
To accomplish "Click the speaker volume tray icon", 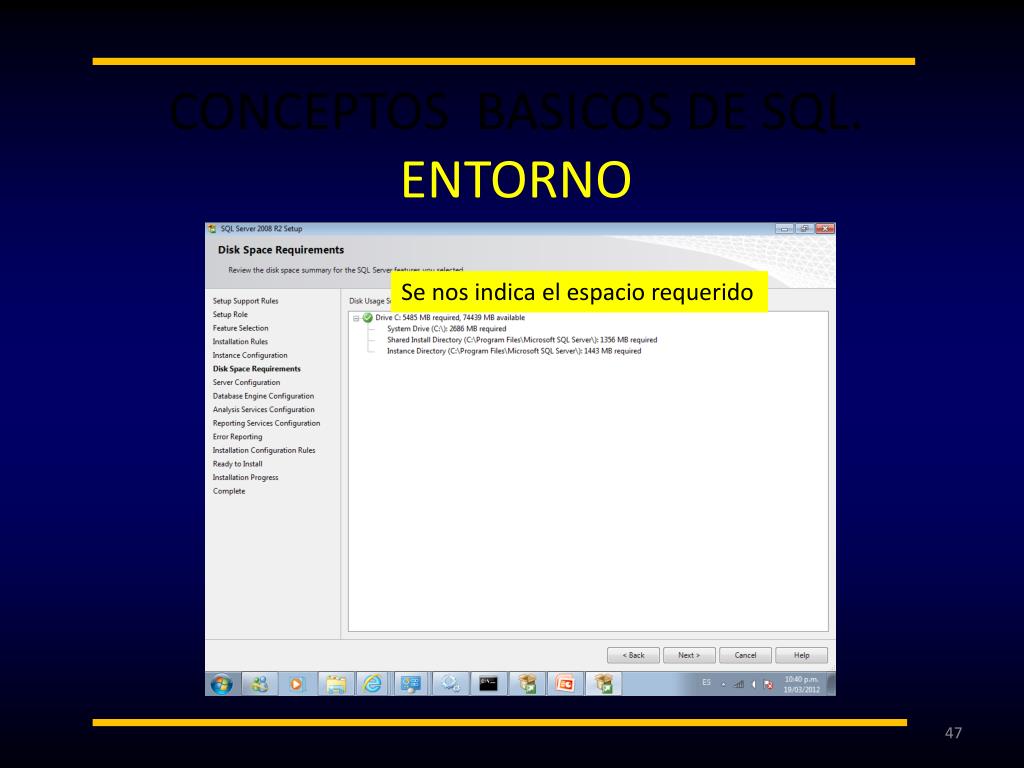I will 754,684.
